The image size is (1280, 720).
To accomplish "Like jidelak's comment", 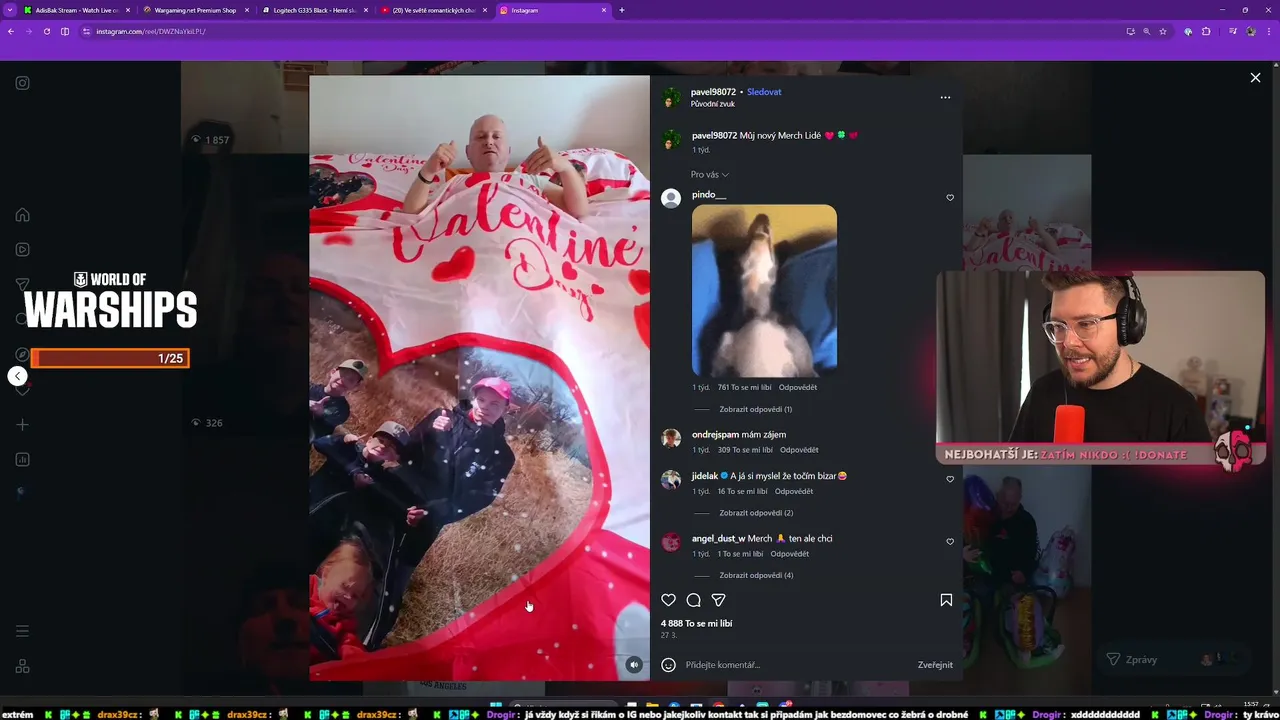I will [x=950, y=479].
